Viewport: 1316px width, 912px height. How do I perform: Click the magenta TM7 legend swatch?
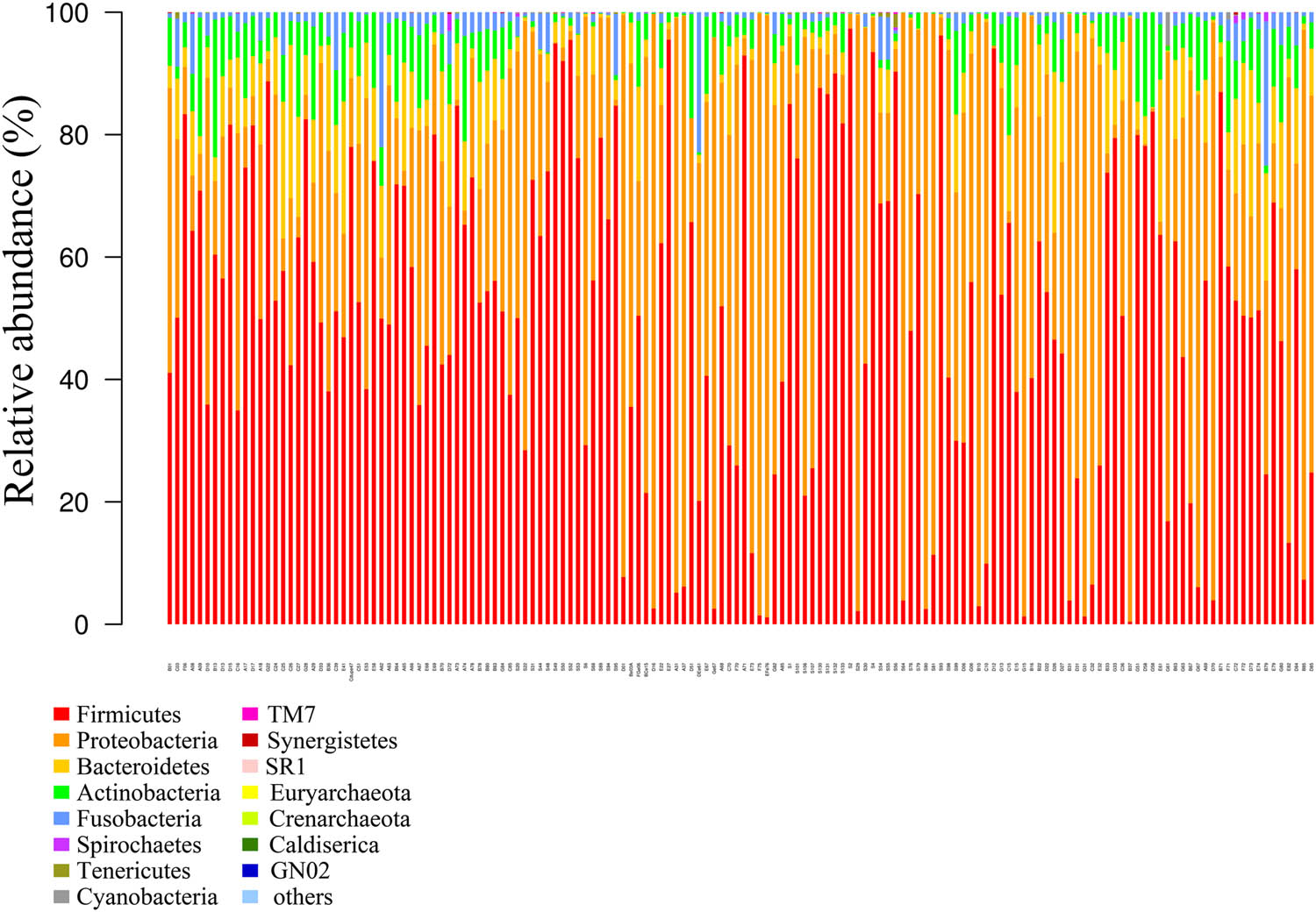pos(250,715)
